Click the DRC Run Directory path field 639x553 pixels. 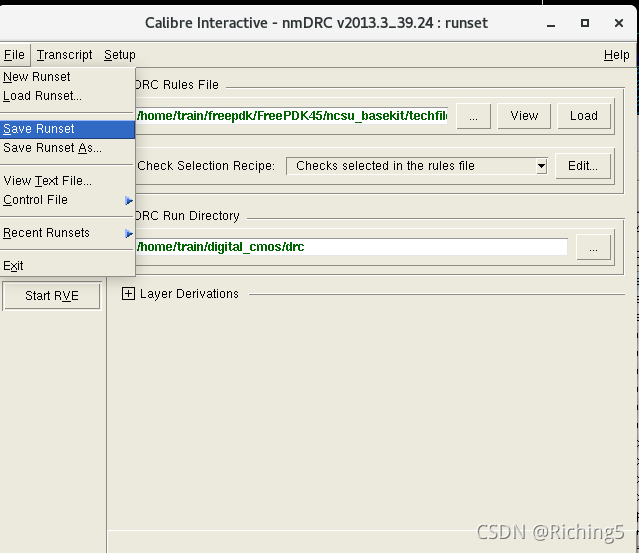point(350,247)
